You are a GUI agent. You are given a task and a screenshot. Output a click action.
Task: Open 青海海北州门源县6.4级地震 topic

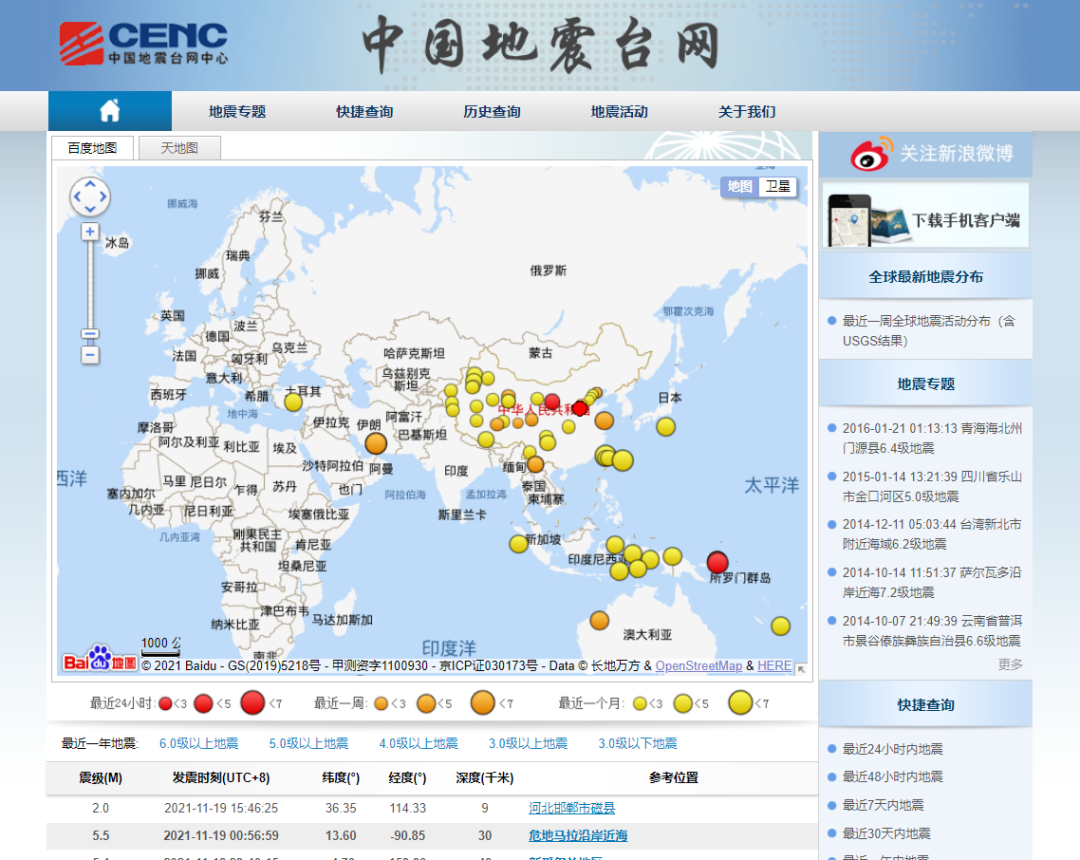[932, 438]
